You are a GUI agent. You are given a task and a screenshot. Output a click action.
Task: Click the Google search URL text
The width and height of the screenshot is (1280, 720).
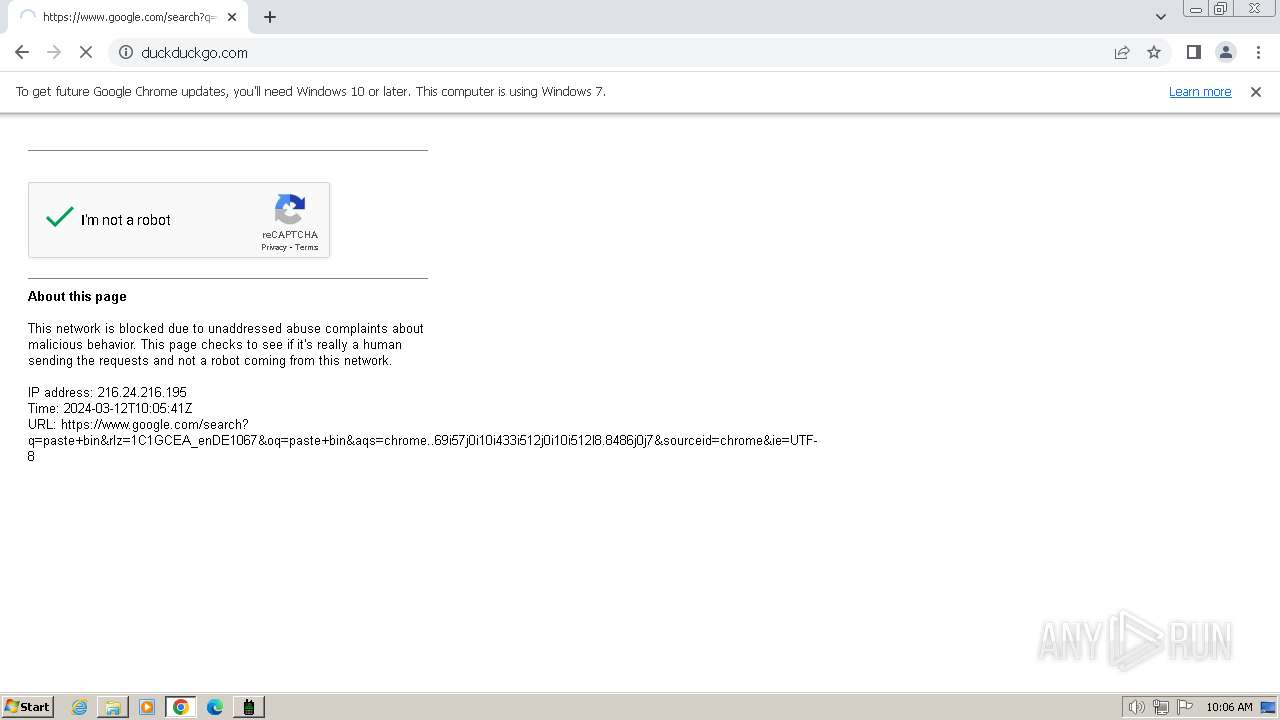[423, 440]
